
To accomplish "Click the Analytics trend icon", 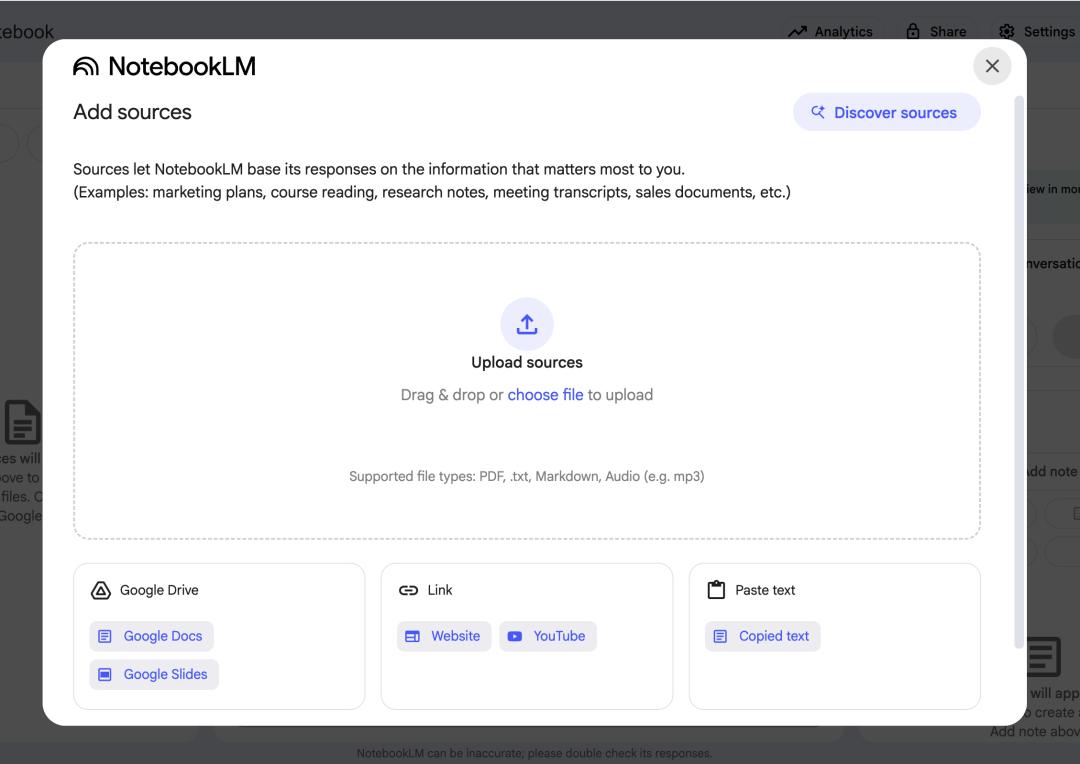I will click(x=797, y=32).
